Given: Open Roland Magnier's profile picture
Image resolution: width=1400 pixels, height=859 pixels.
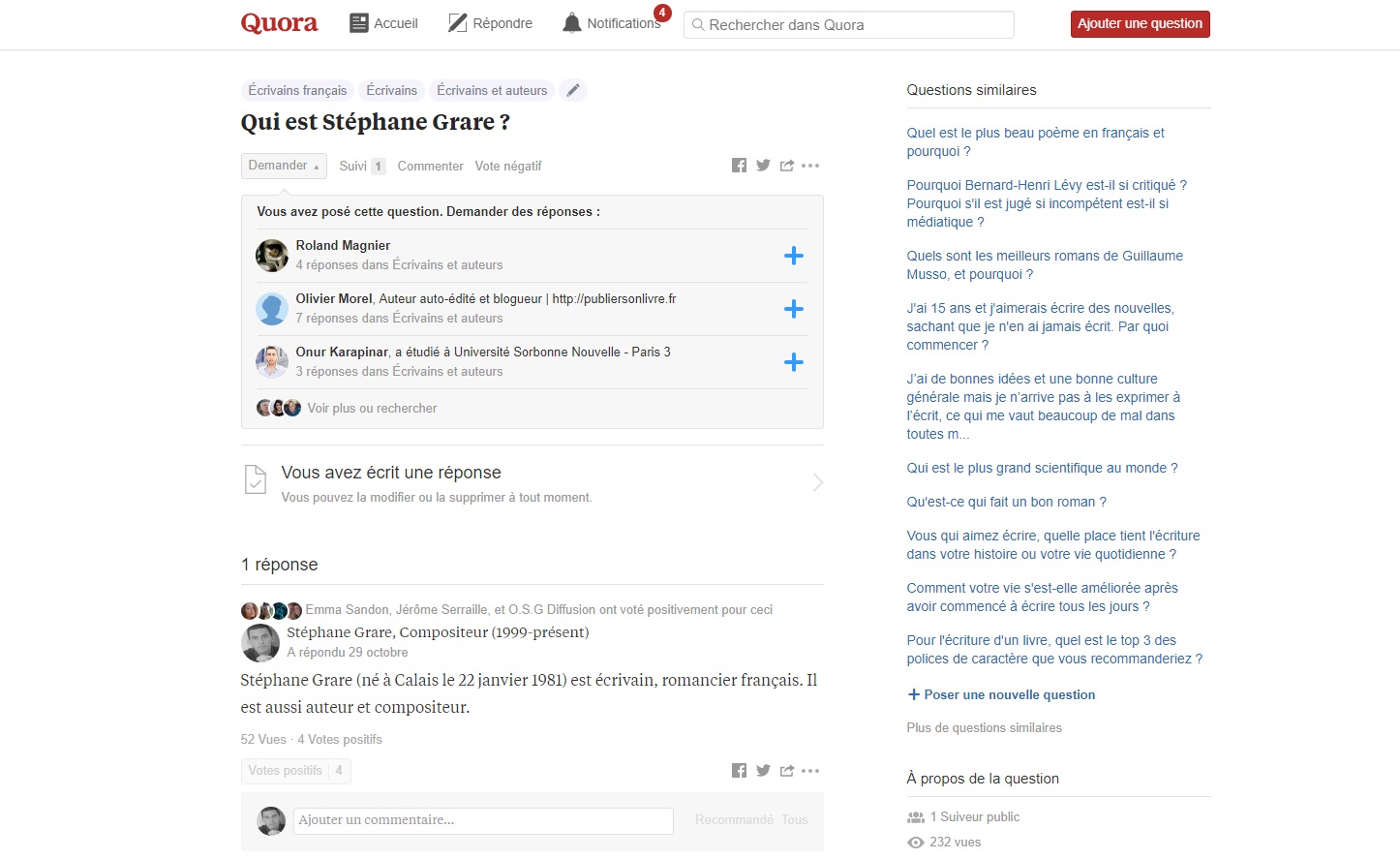Looking at the screenshot, I should tap(272, 256).
